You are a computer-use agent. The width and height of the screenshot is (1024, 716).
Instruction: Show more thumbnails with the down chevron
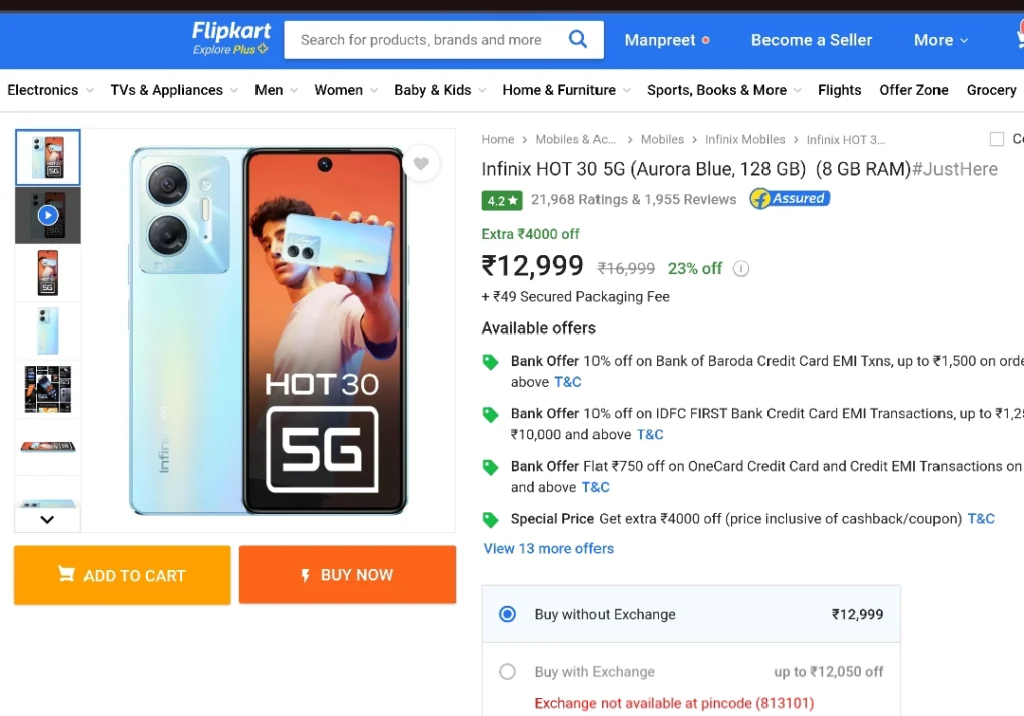coord(47,520)
